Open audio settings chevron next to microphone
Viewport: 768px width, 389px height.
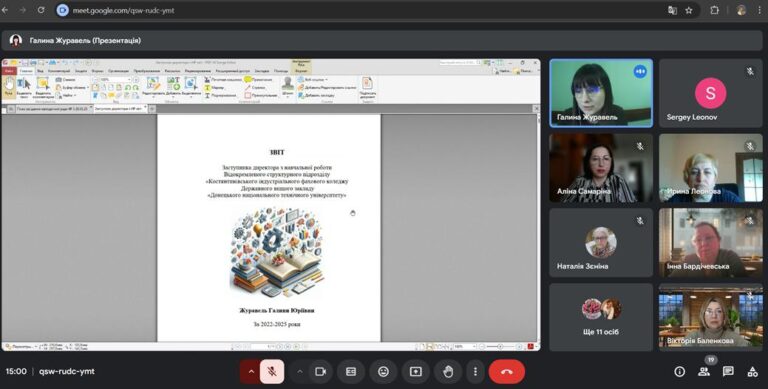click(x=251, y=371)
